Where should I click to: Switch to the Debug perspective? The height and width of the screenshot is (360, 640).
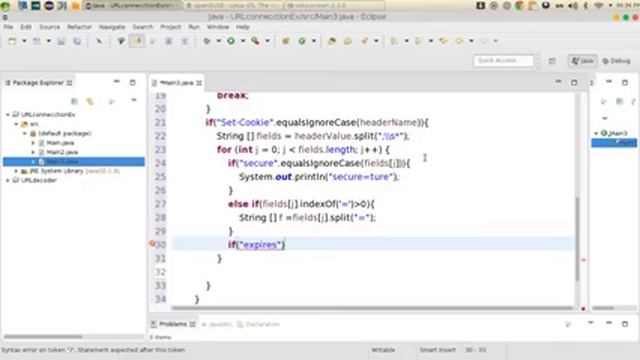[616, 61]
